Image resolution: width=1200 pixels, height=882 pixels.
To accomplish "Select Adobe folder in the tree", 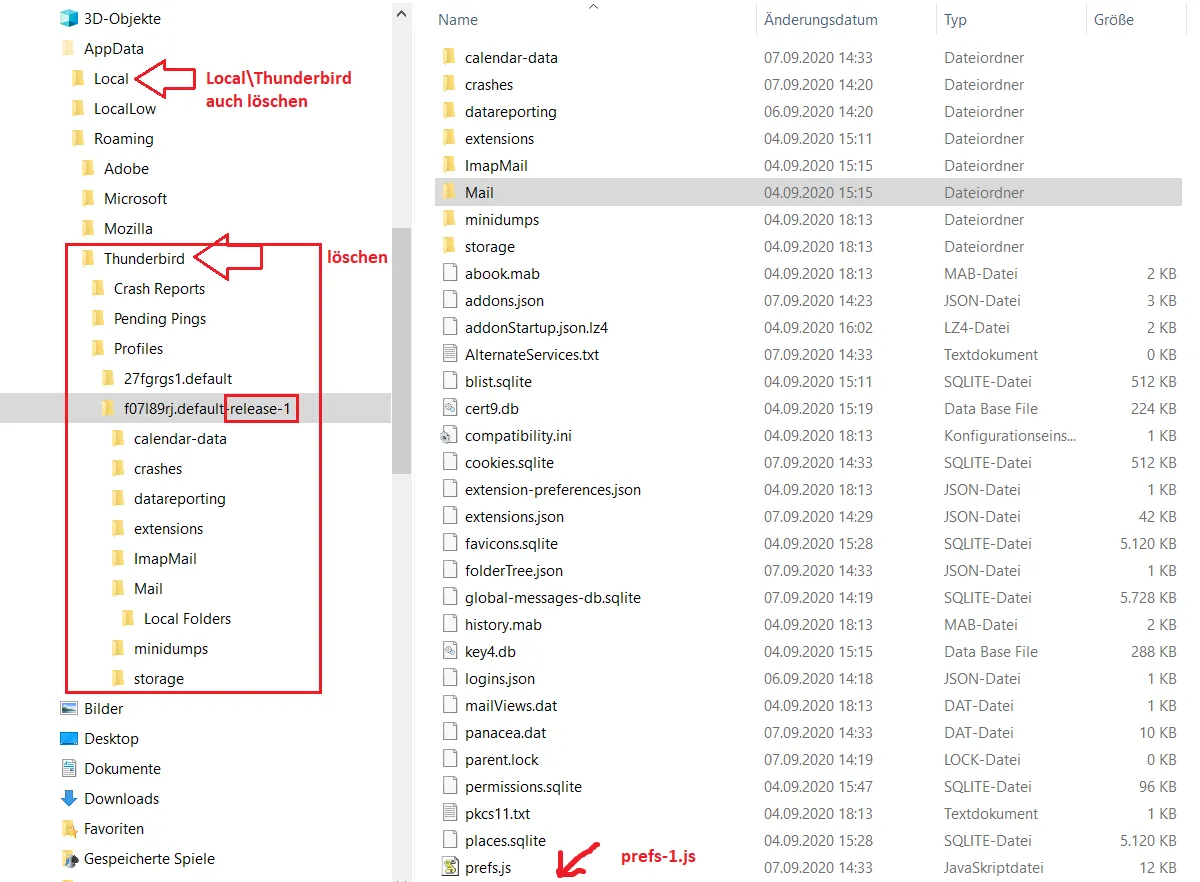I will (x=126, y=168).
